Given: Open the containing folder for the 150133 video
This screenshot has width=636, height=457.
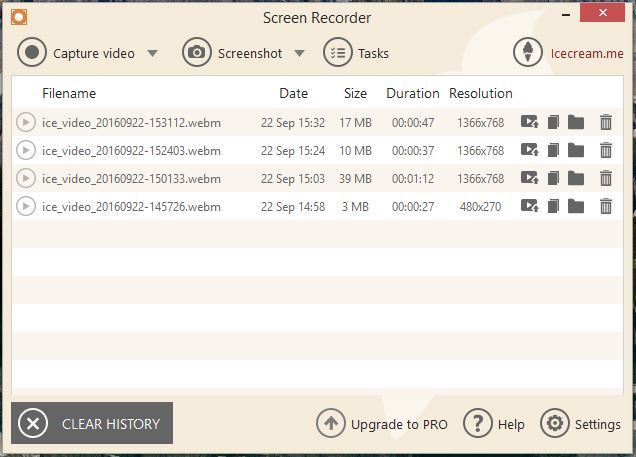Looking at the screenshot, I should pyautogui.click(x=576, y=179).
